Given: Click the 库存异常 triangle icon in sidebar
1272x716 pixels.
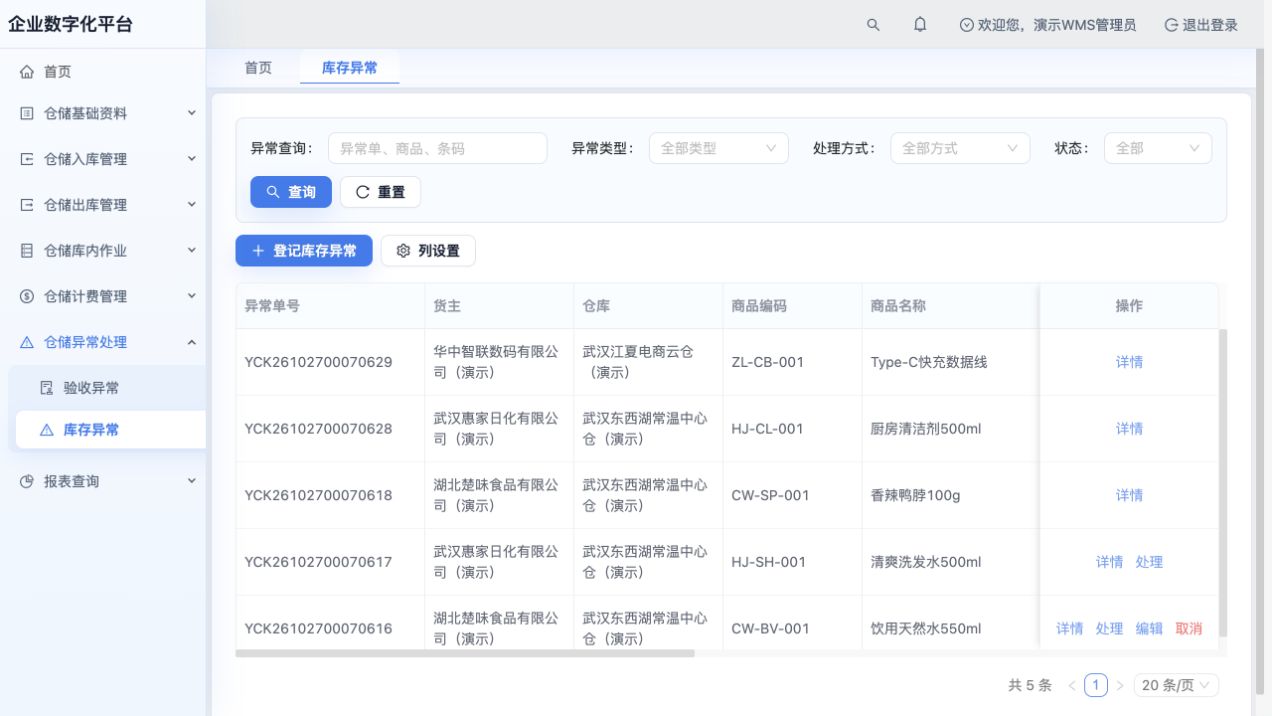Looking at the screenshot, I should coord(46,430).
